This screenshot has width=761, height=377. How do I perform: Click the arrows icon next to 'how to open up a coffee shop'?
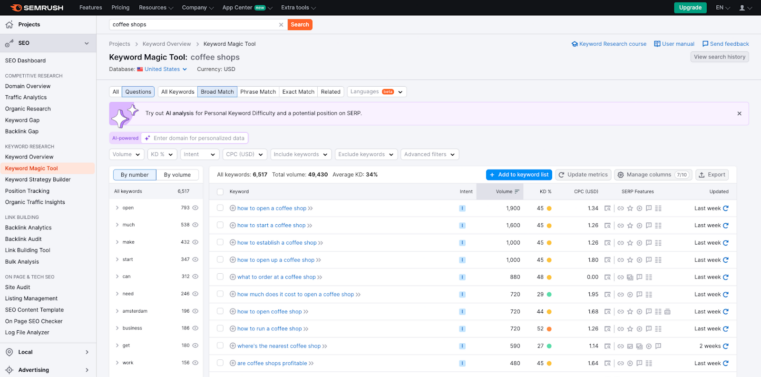click(319, 260)
